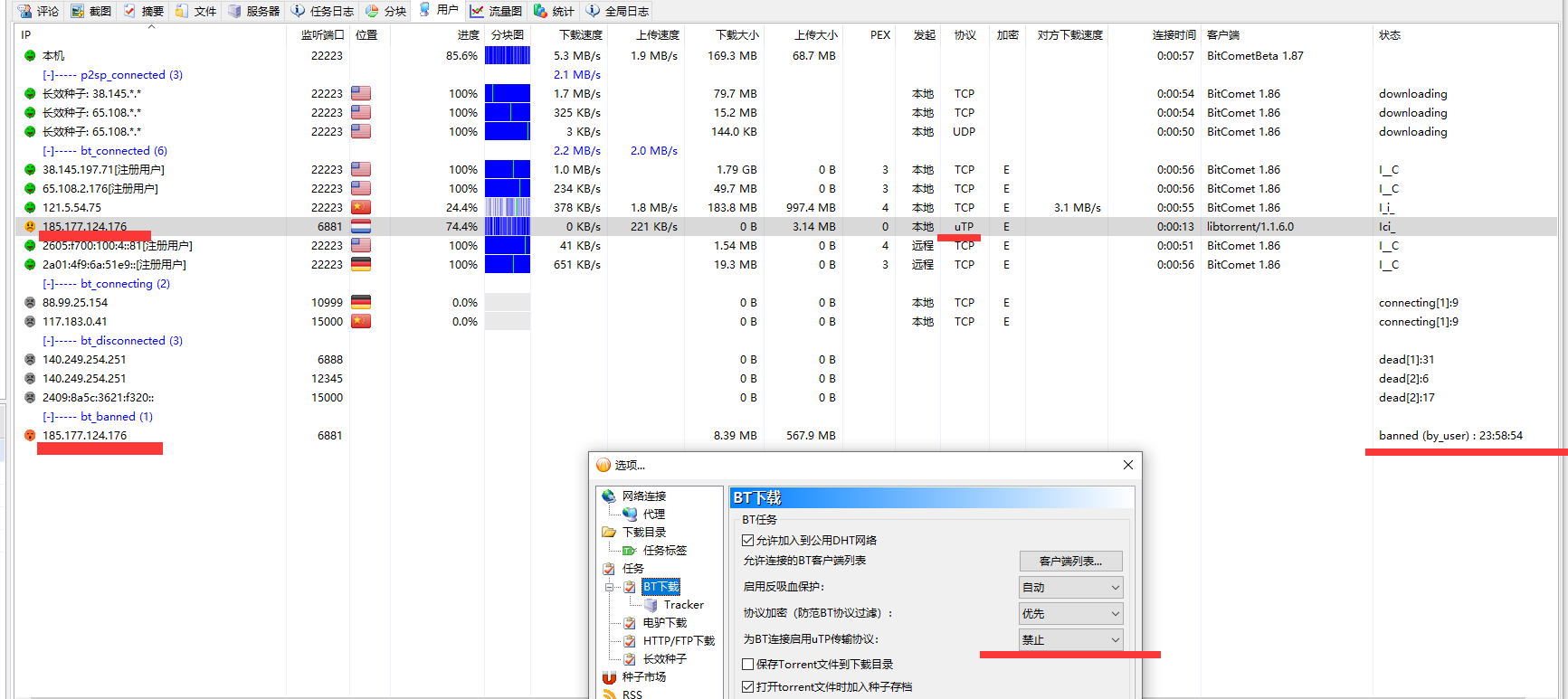
Task: Click the German flag on row 2a01:4f9:6a:51e9::
Action: pos(361,265)
